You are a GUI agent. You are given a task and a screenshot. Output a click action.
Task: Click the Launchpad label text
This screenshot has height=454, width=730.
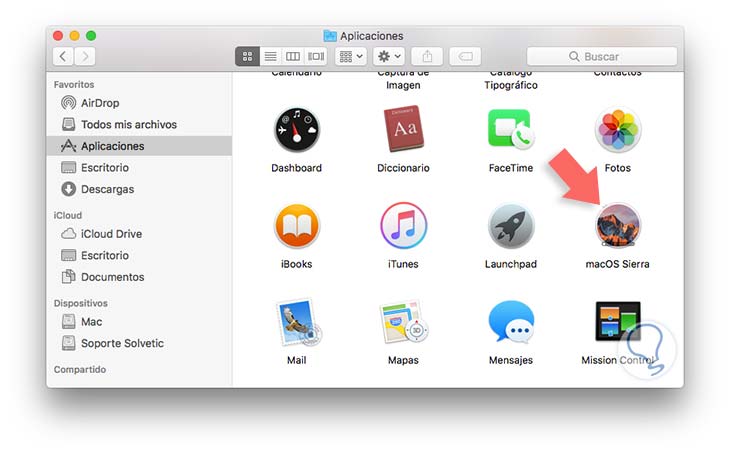511,264
